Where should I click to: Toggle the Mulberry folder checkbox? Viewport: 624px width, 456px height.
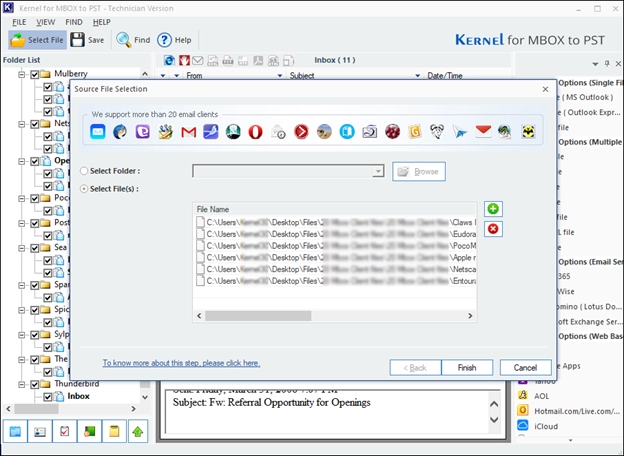tap(35, 74)
